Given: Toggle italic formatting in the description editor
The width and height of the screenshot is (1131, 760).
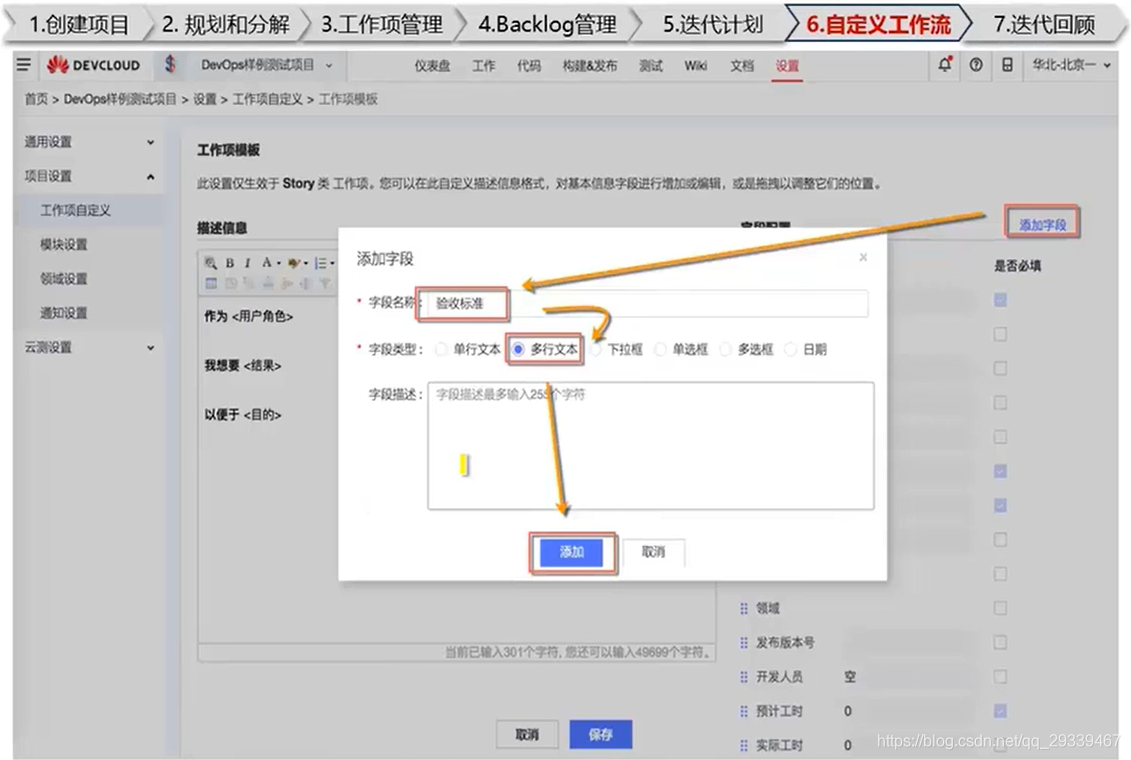Looking at the screenshot, I should point(248,263).
